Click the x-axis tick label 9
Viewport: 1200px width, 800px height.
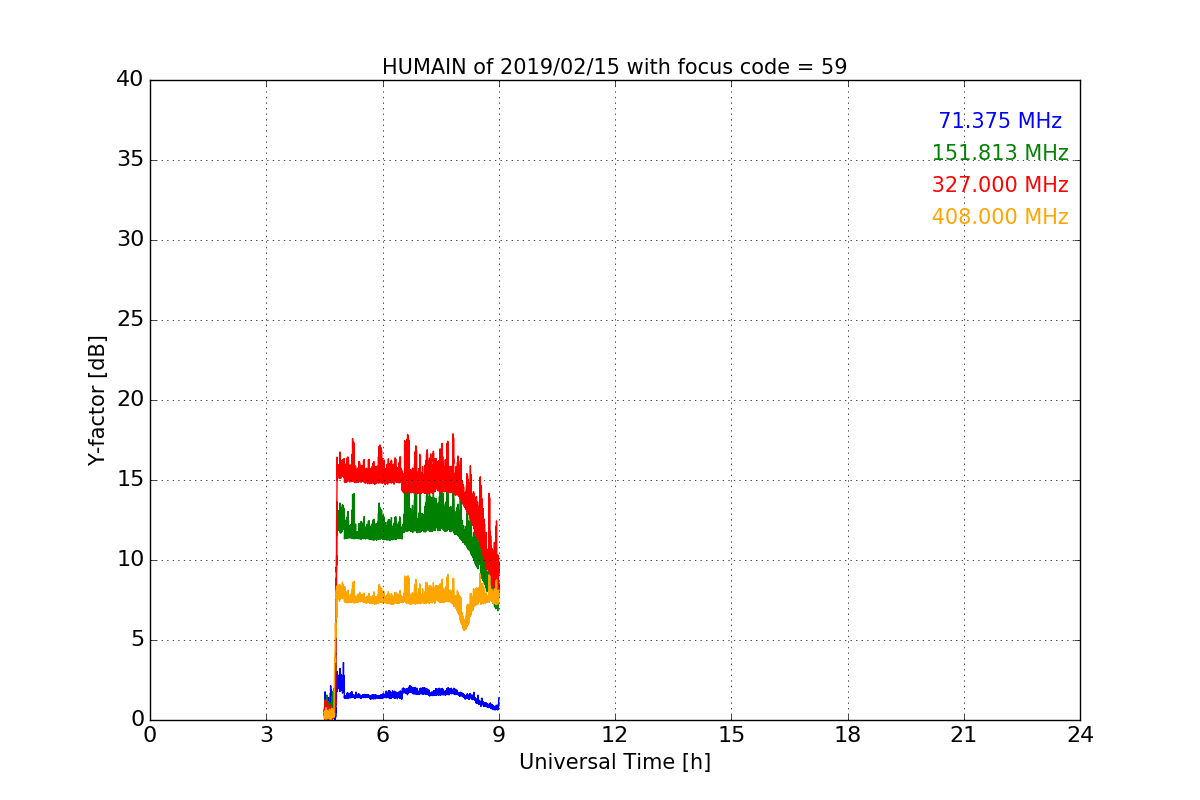tap(499, 735)
